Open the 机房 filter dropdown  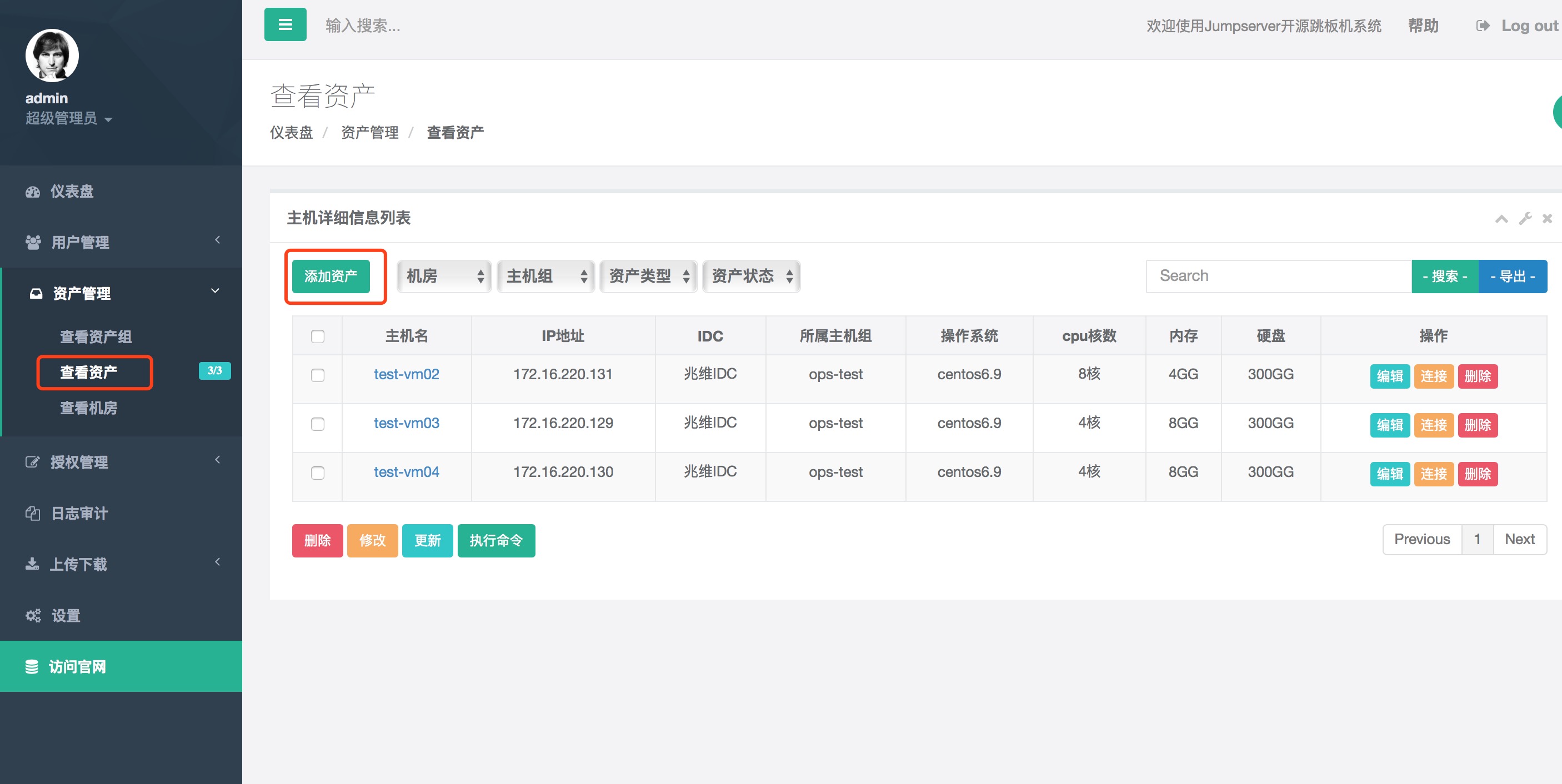pos(444,277)
